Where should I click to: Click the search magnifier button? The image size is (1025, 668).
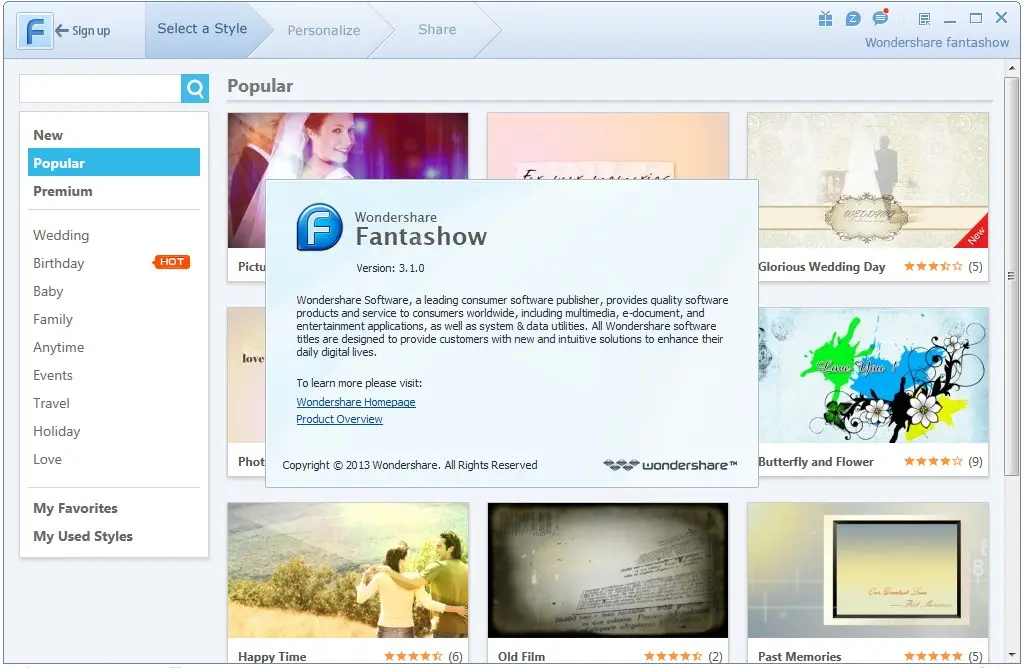pos(195,88)
